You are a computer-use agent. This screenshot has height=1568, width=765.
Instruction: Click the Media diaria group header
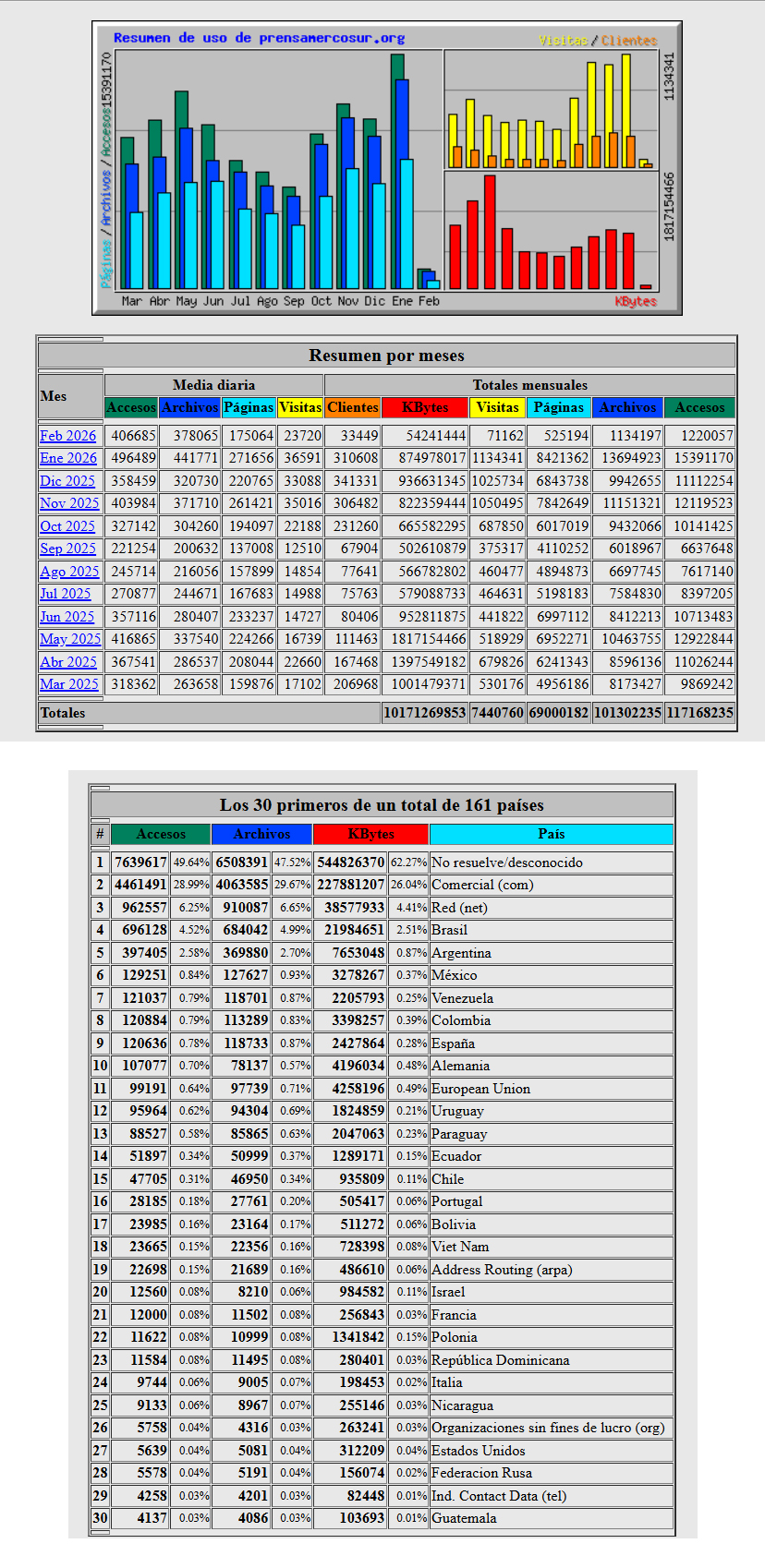pyautogui.click(x=213, y=385)
